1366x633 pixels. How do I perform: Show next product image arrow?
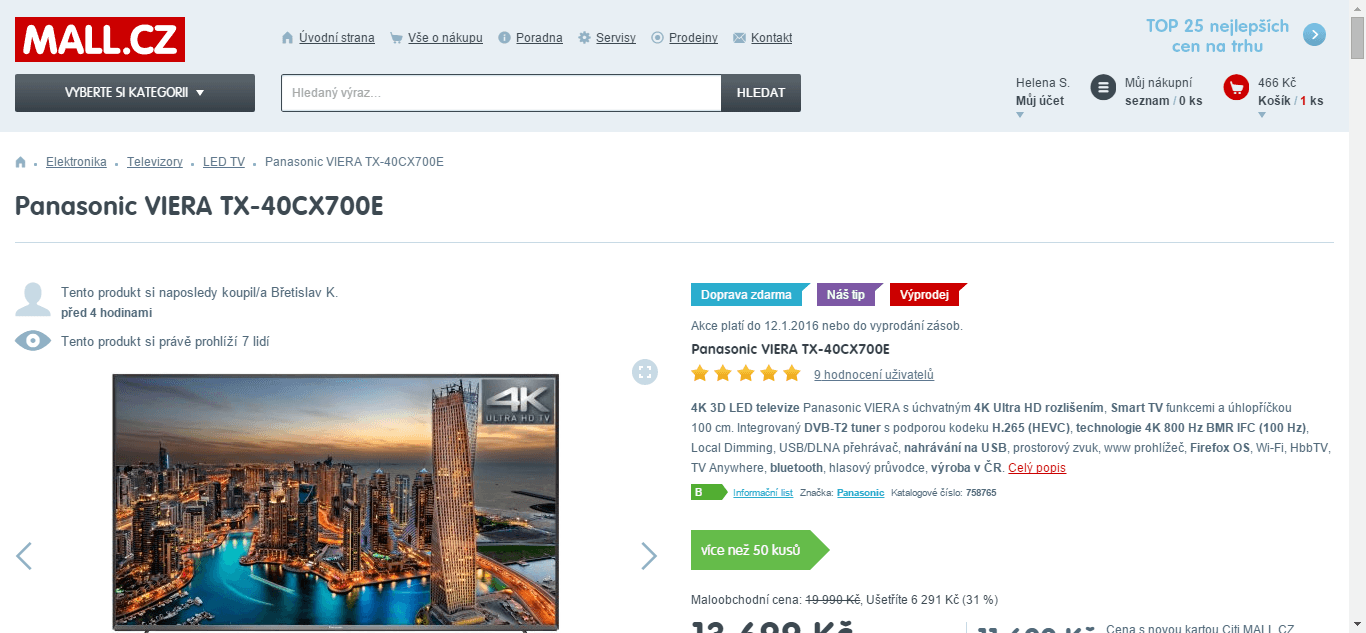point(649,556)
